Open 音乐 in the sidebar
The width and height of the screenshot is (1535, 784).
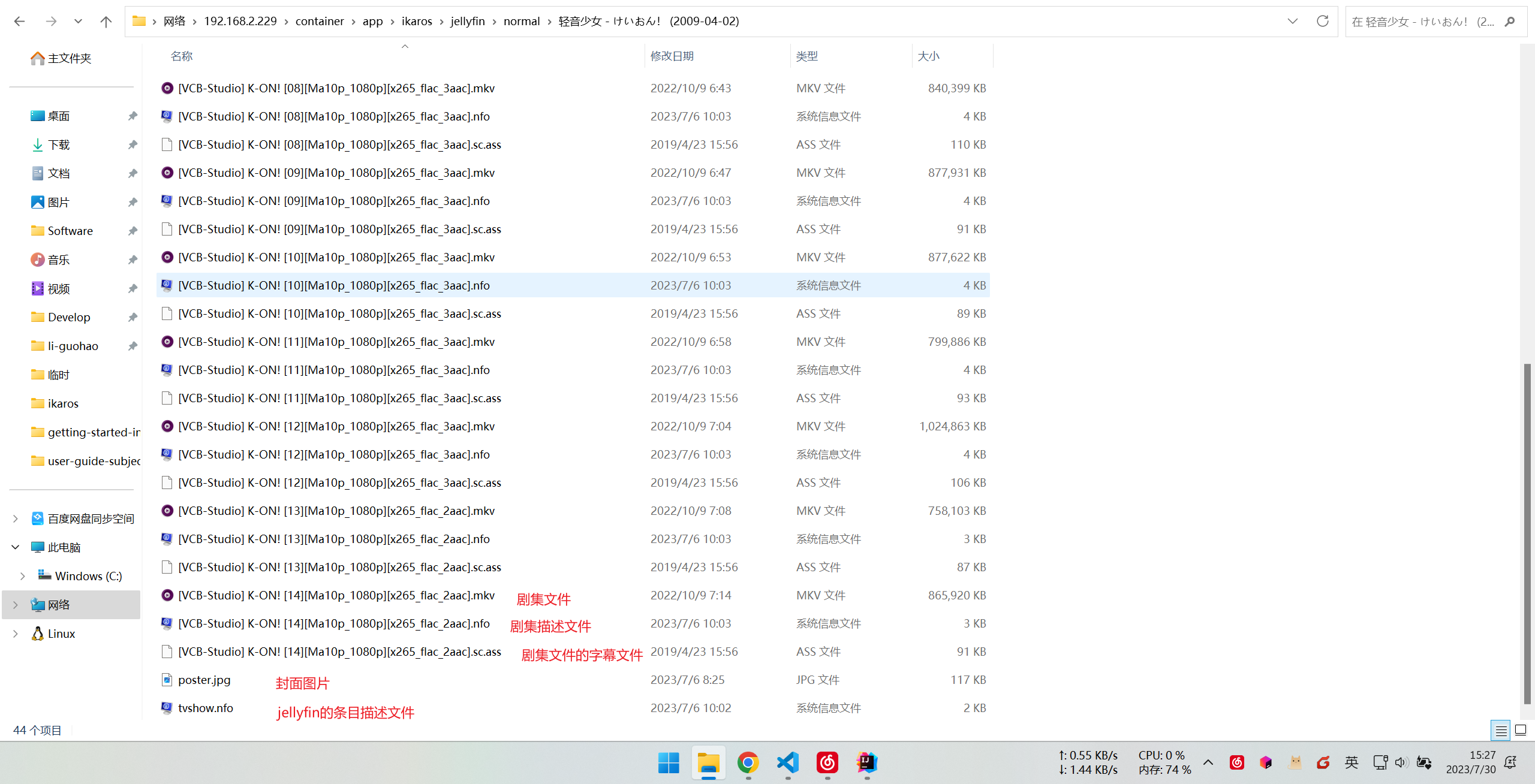tap(50, 260)
